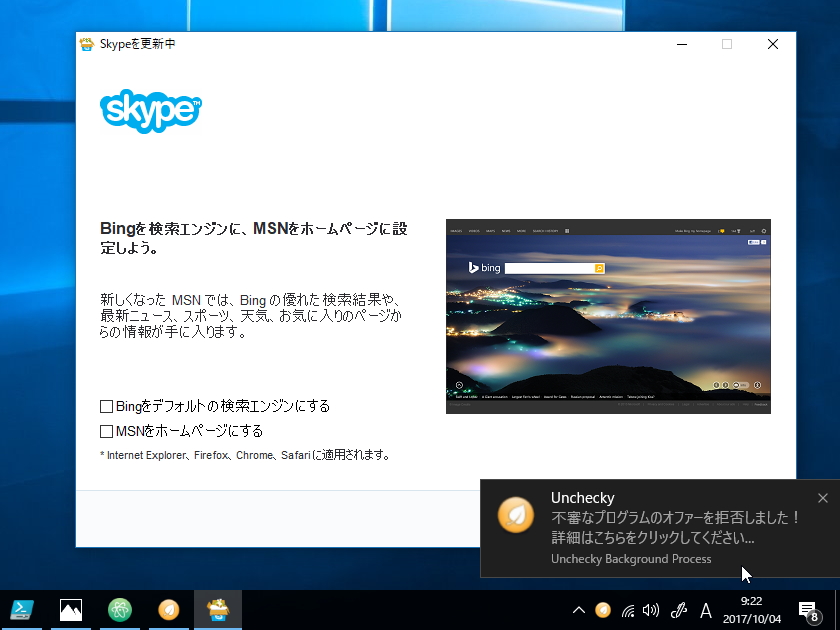Open Atom editor from the taskbar
Viewport: 840px width, 630px height.
tap(120, 610)
